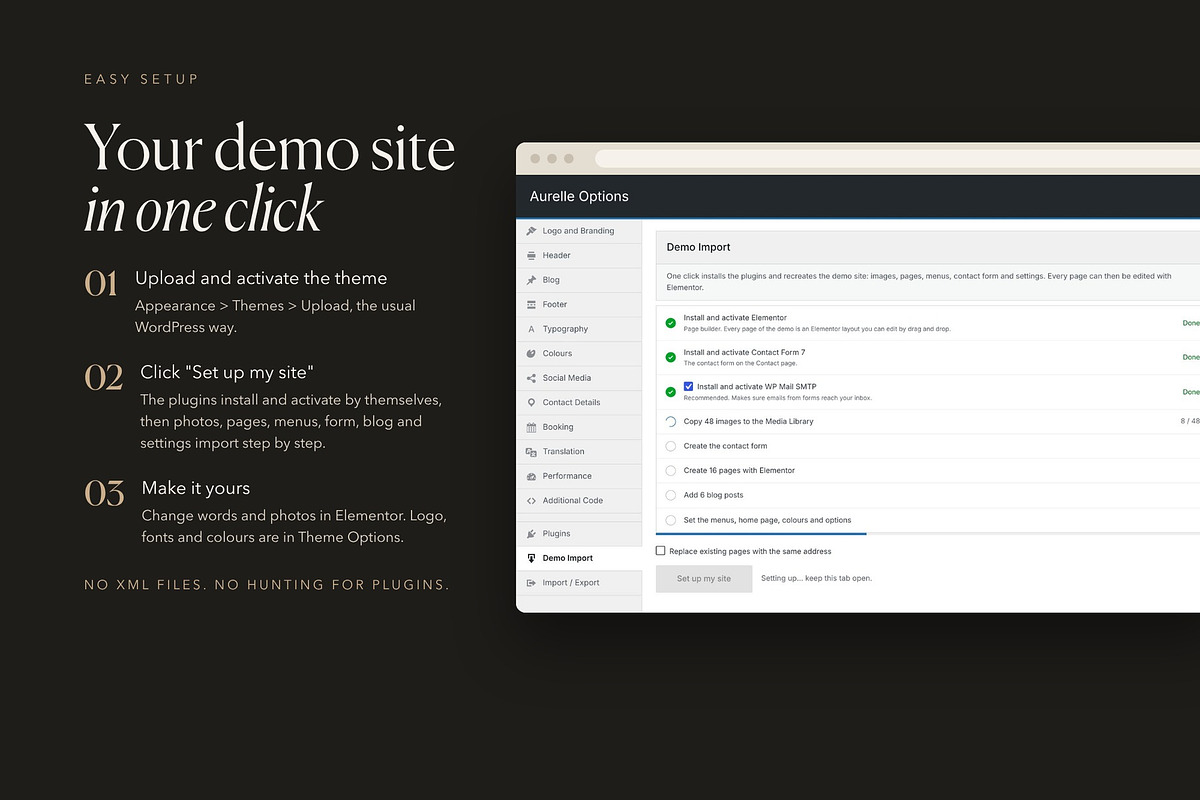Viewport: 1200px width, 800px height.
Task: Click the Header section icon in sidebar
Action: (x=531, y=255)
